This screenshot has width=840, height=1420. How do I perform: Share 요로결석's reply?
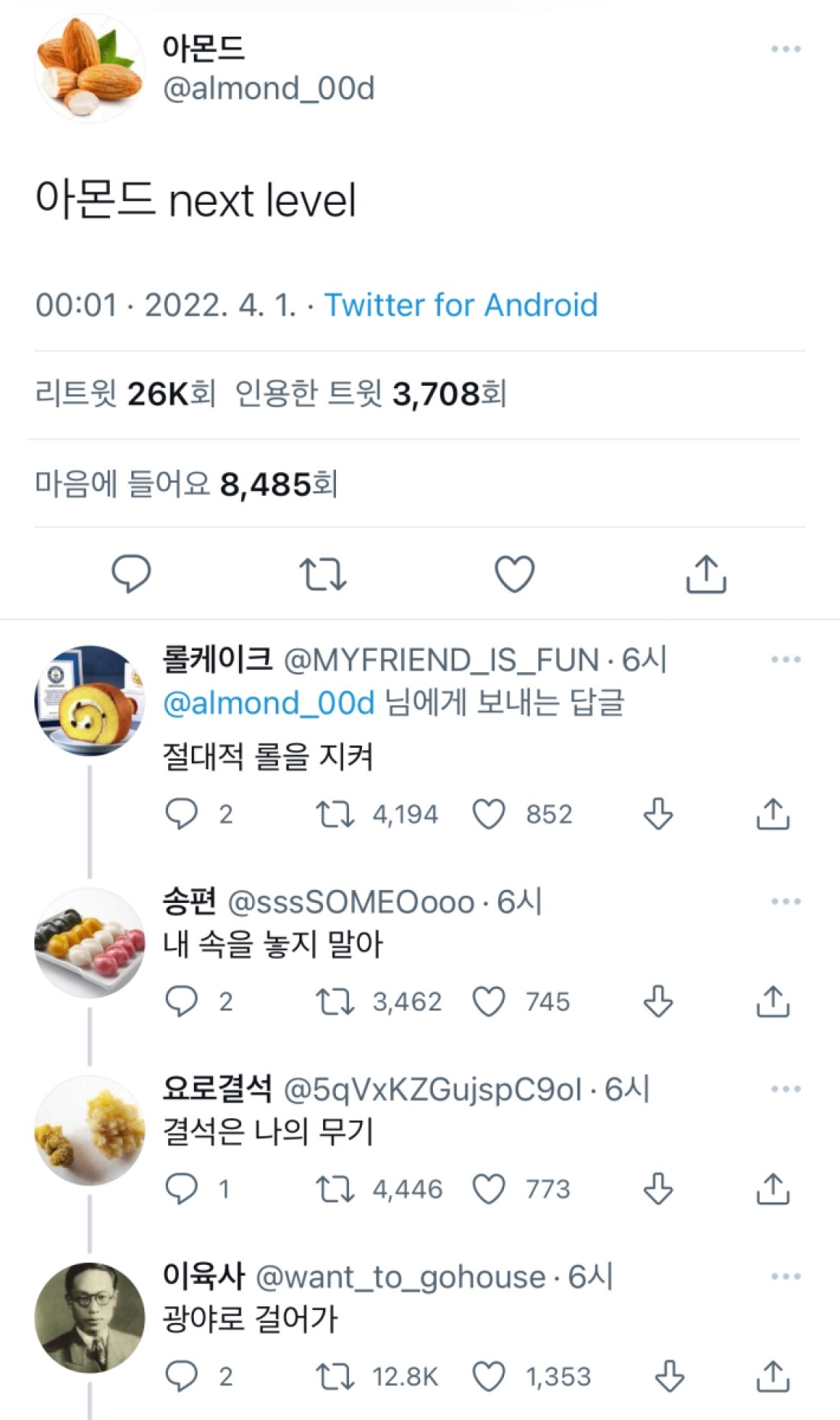(773, 1189)
